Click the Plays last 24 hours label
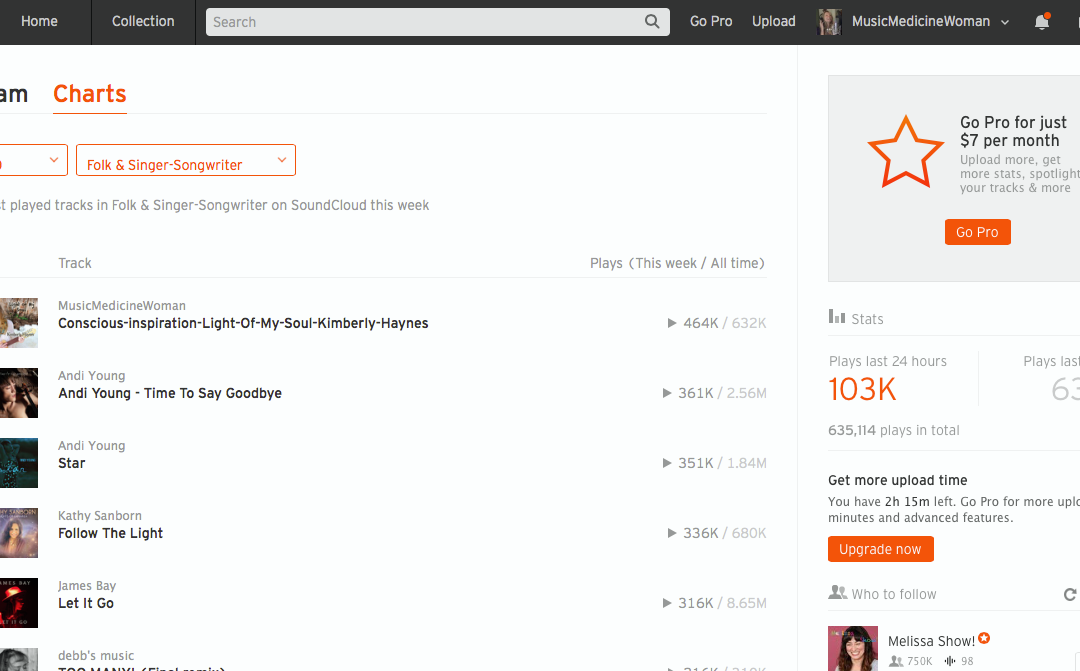 (888, 362)
